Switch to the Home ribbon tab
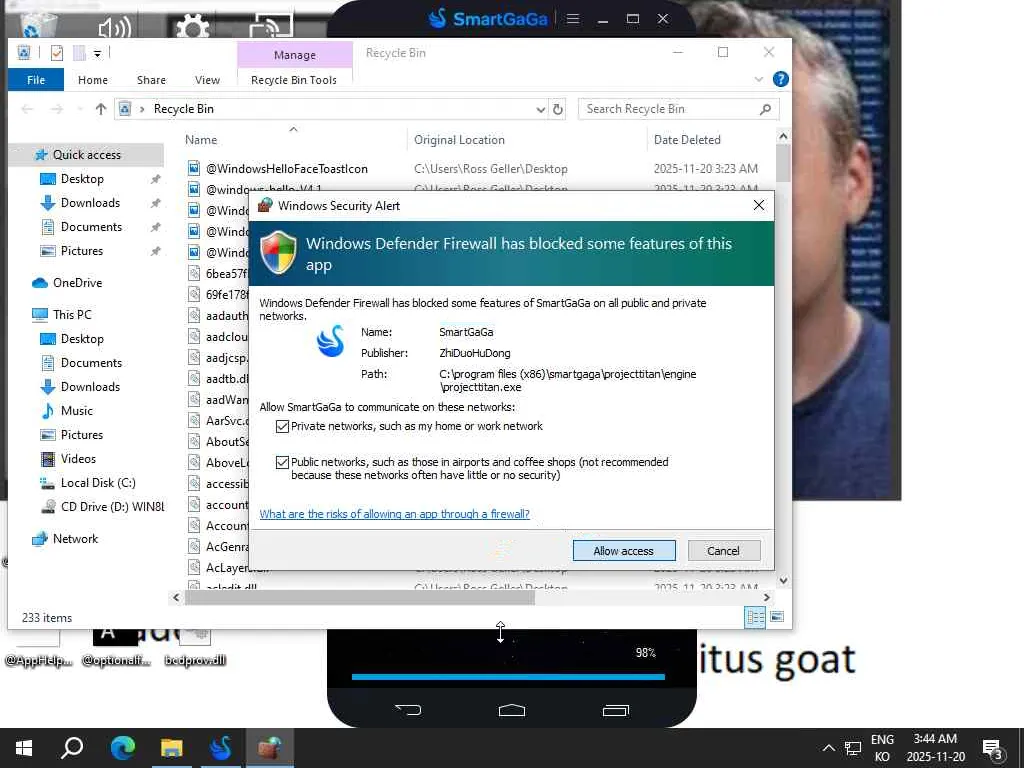The height and width of the screenshot is (768, 1024). coord(93,80)
